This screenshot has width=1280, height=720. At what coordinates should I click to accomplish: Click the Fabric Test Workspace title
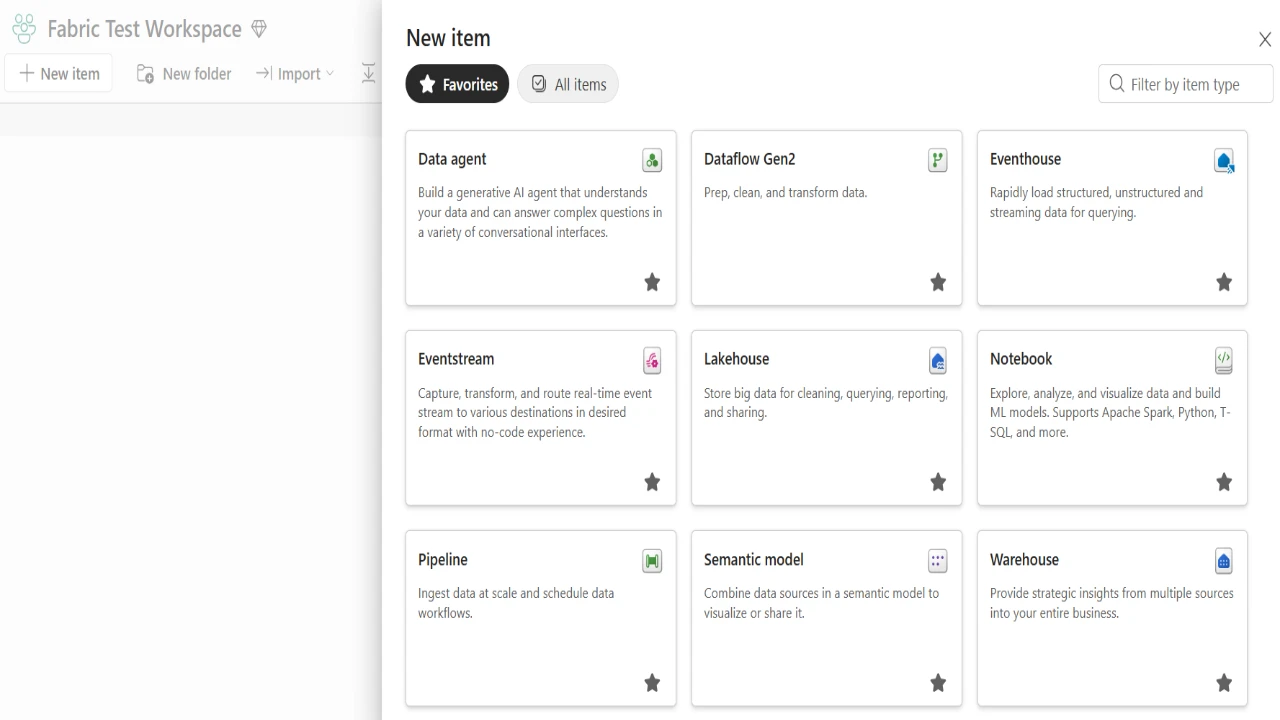click(145, 29)
